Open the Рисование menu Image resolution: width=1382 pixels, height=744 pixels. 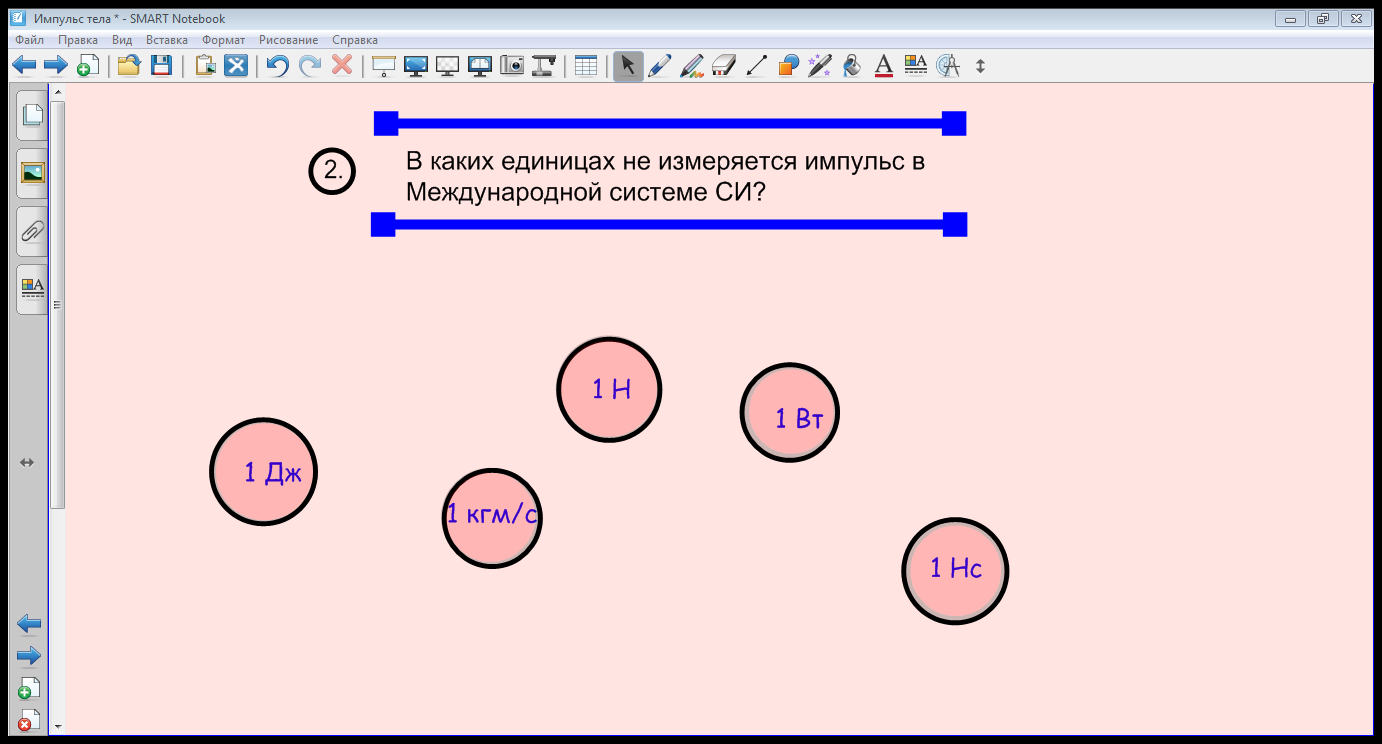point(289,40)
